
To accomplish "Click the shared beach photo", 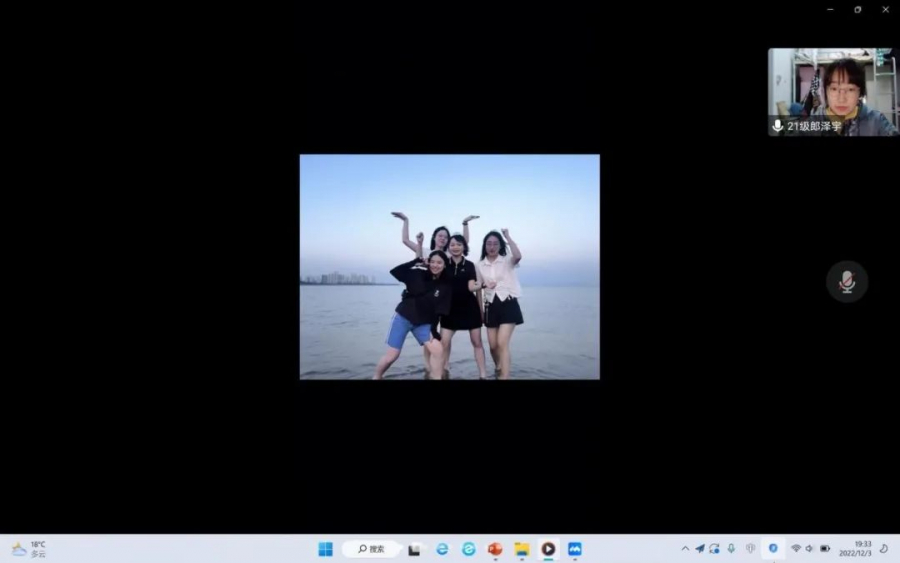I will pyautogui.click(x=449, y=266).
